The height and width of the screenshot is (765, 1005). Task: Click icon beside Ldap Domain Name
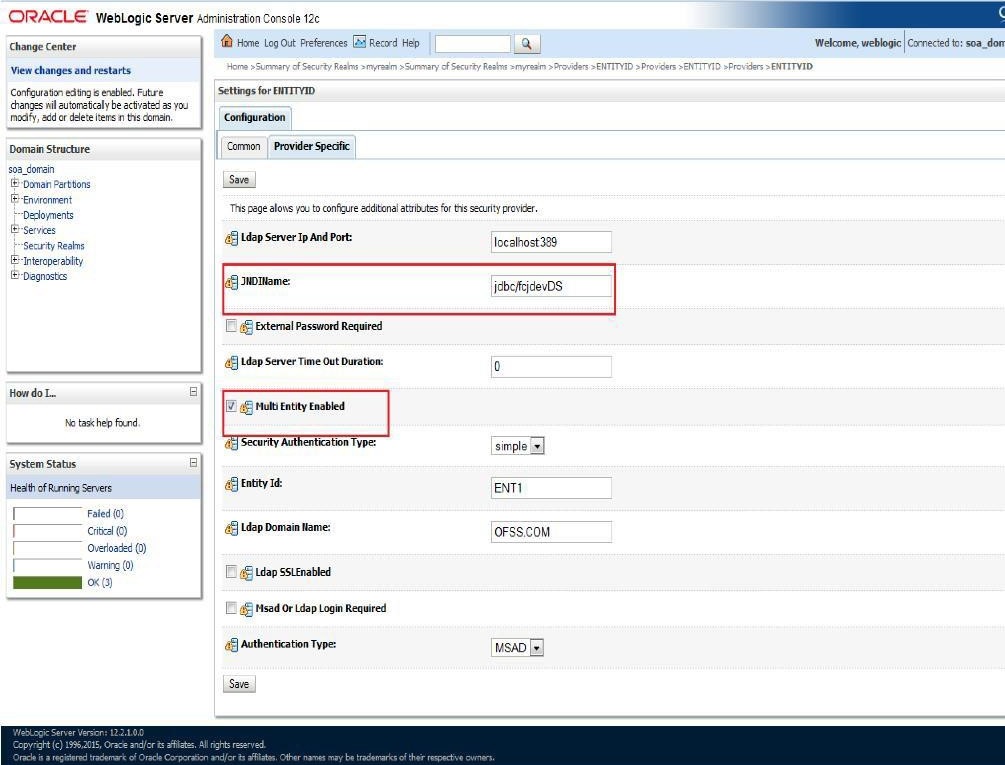click(231, 529)
